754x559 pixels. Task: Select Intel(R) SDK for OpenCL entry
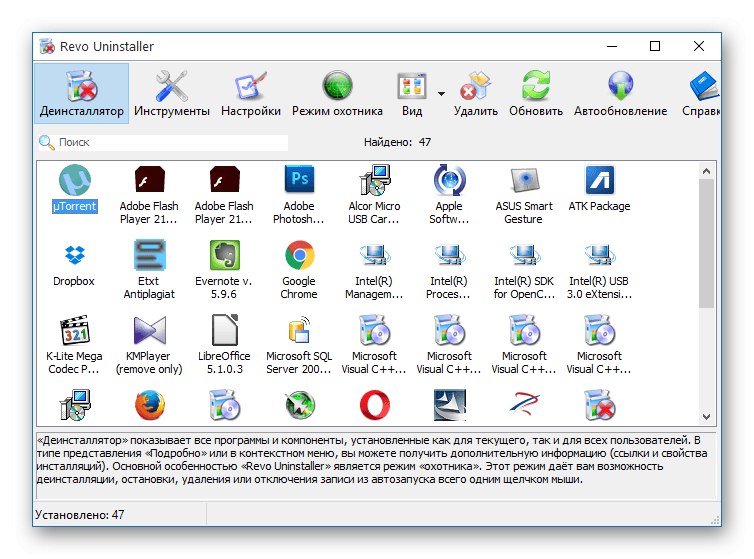524,270
